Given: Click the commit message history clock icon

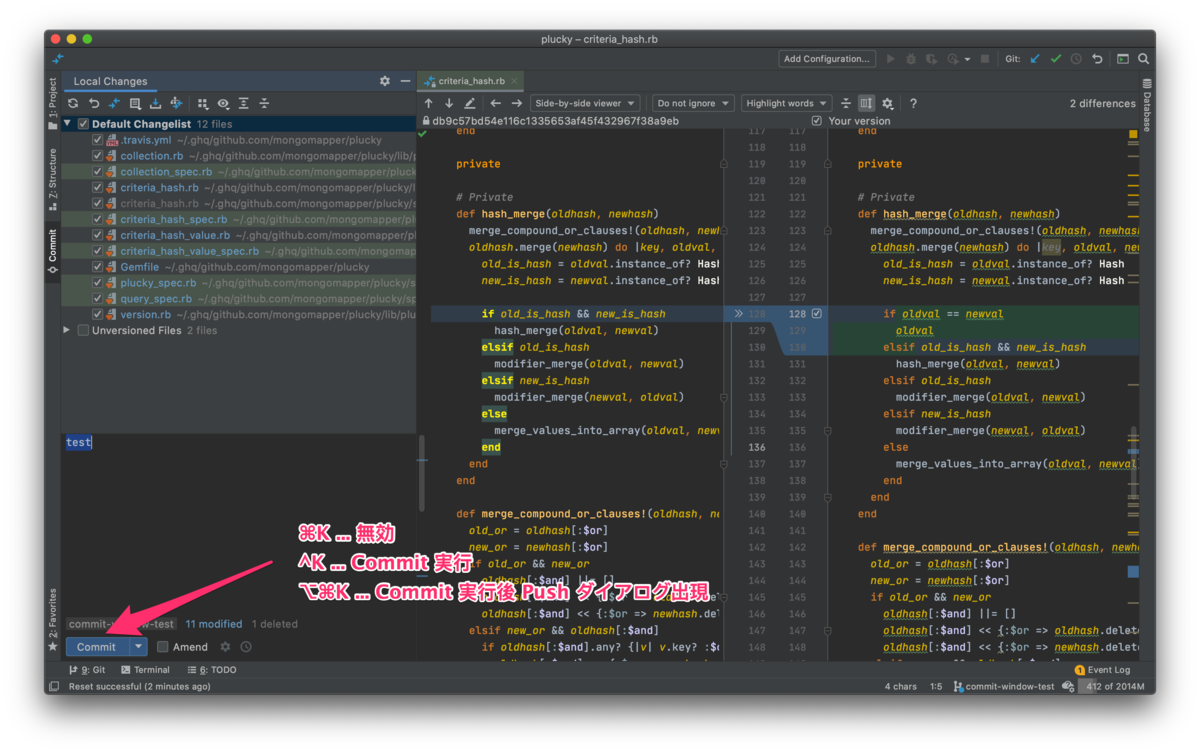Looking at the screenshot, I should tap(246, 647).
